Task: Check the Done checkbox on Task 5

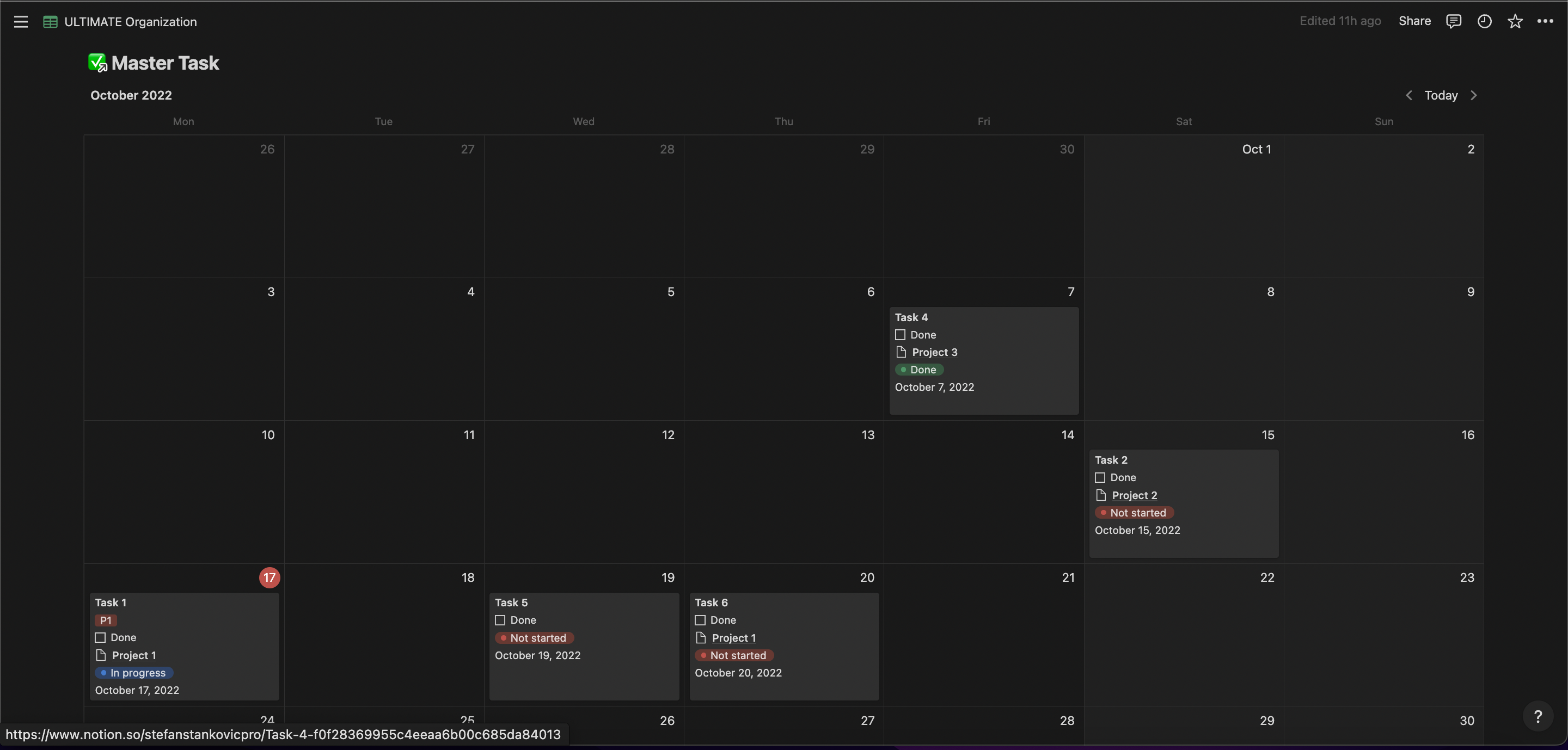Action: (x=500, y=620)
